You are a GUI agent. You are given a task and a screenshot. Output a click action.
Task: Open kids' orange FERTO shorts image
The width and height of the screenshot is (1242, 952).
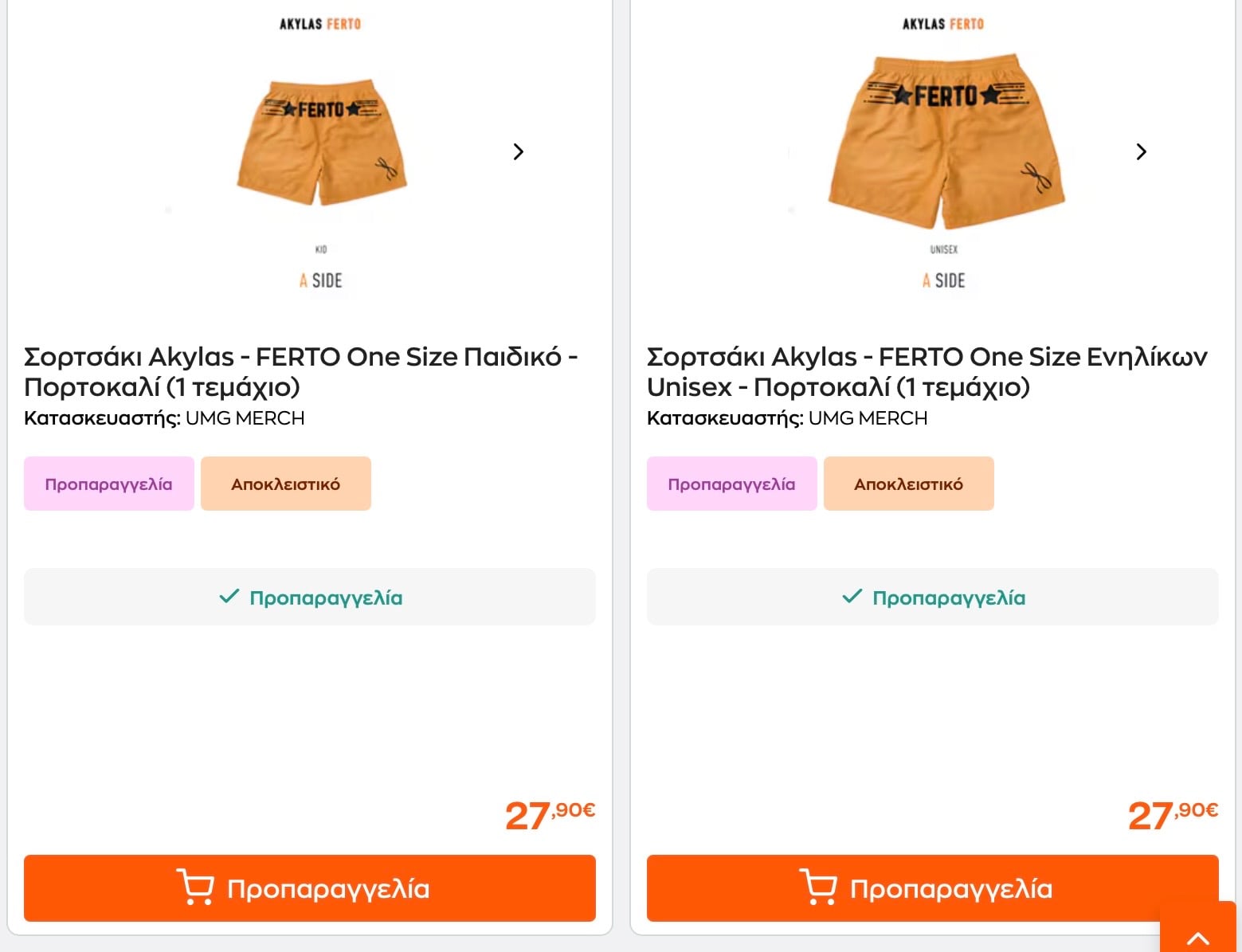[x=322, y=145]
